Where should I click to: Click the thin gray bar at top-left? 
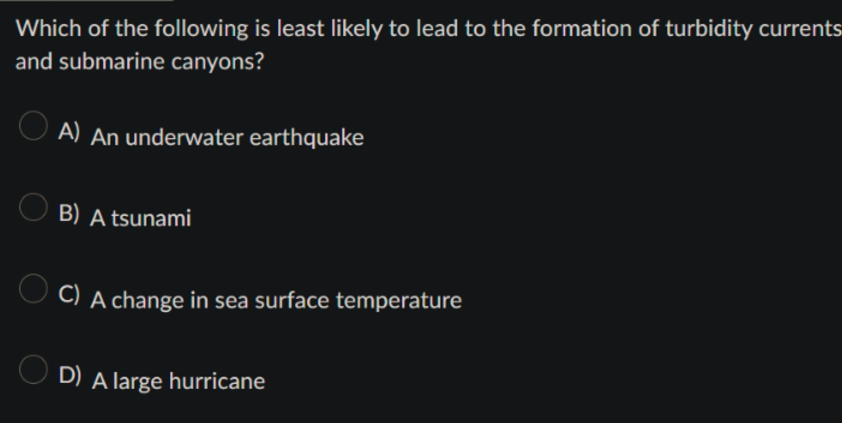point(86,1)
